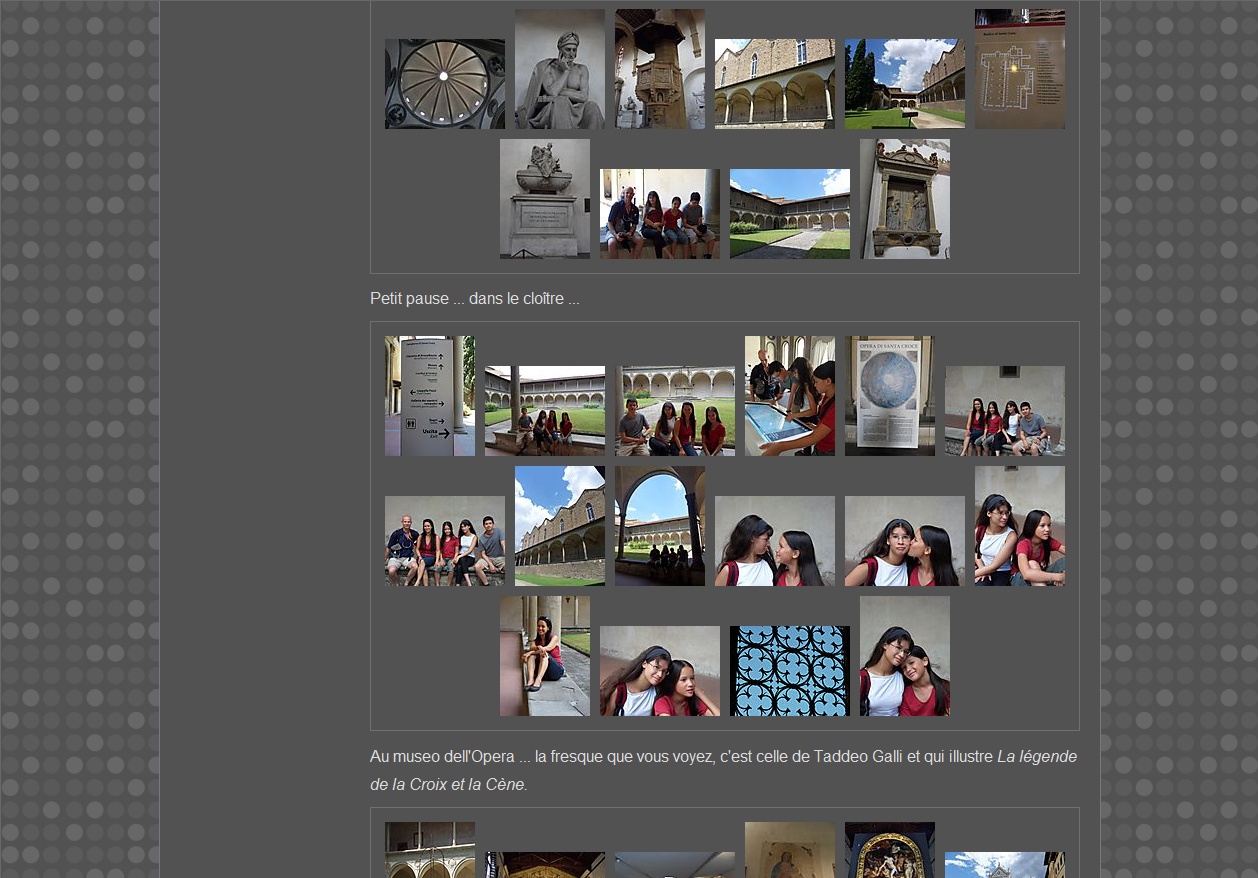Screen dimensions: 1258x878
Task: Open the Opera di Santa Croce poster thumbnail
Action: (889, 396)
